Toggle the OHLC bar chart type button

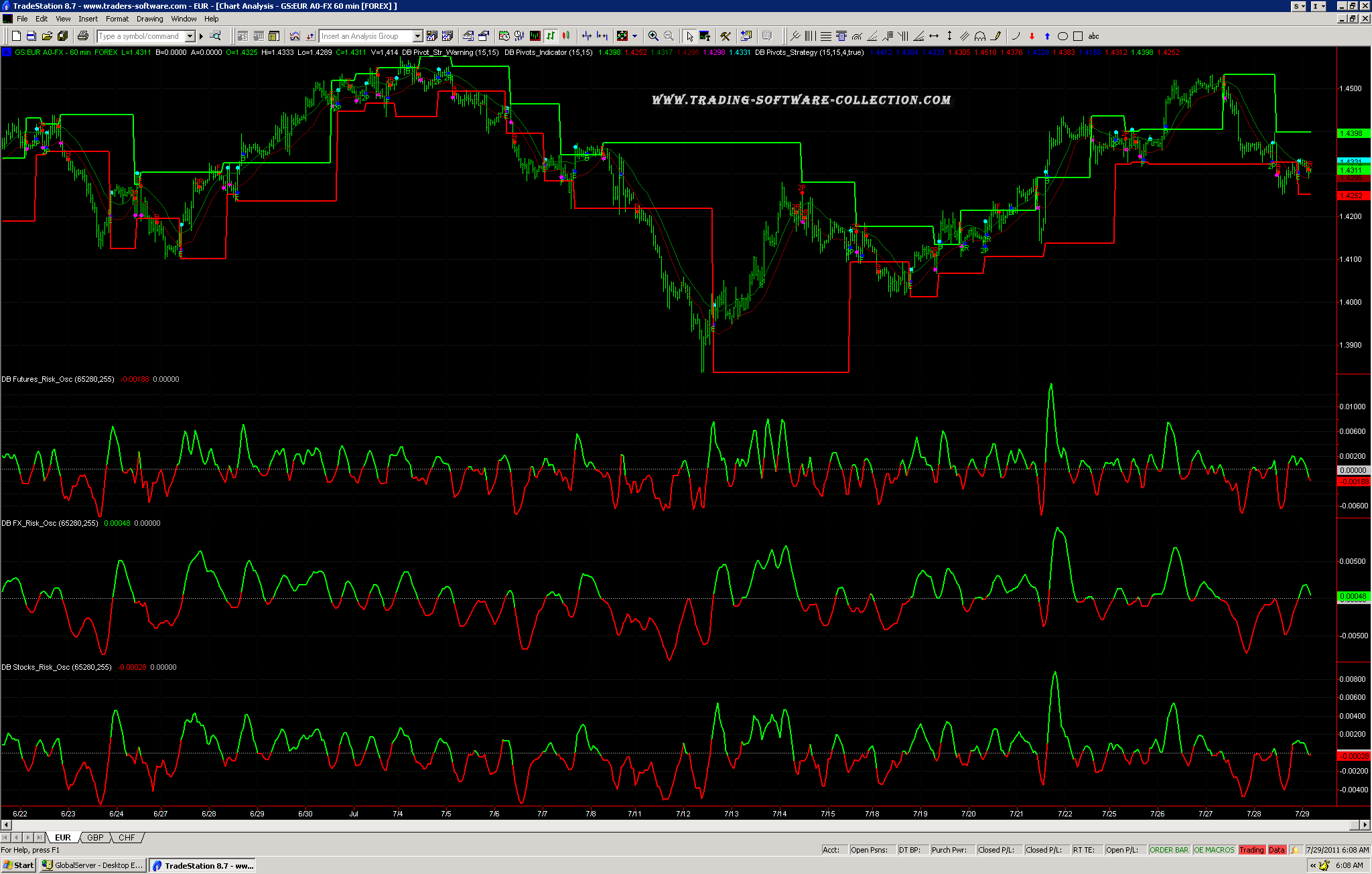tap(551, 36)
